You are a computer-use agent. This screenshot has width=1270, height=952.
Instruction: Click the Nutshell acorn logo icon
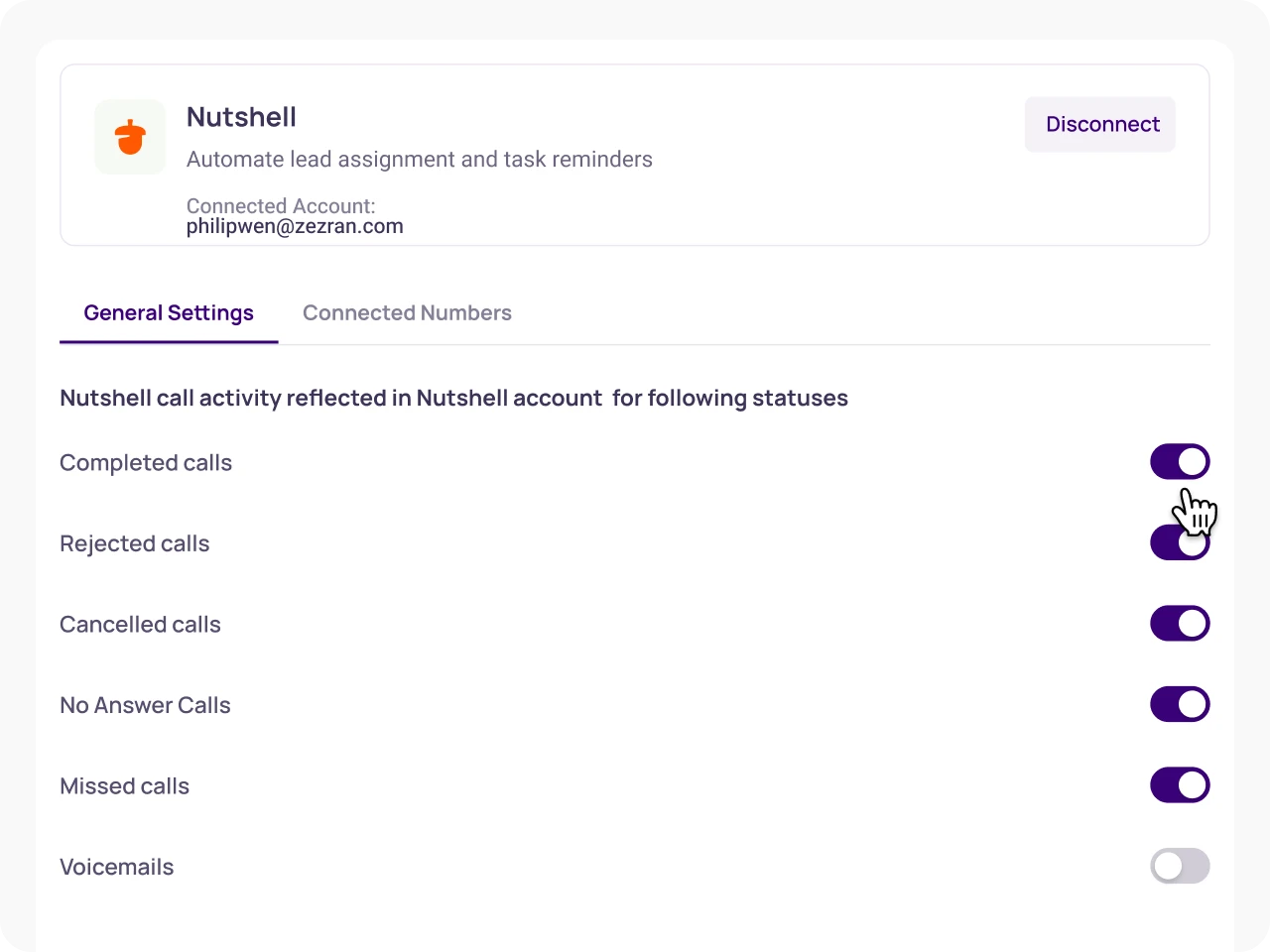[x=130, y=137]
